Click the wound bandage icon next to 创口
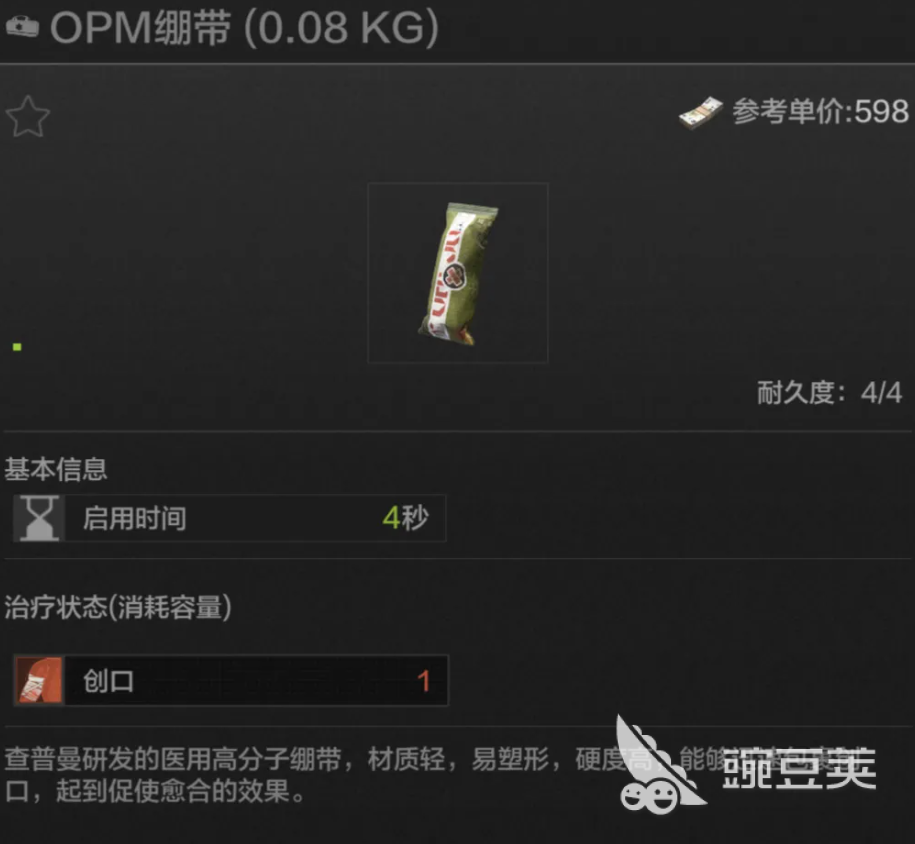This screenshot has height=844, width=915. 39,681
